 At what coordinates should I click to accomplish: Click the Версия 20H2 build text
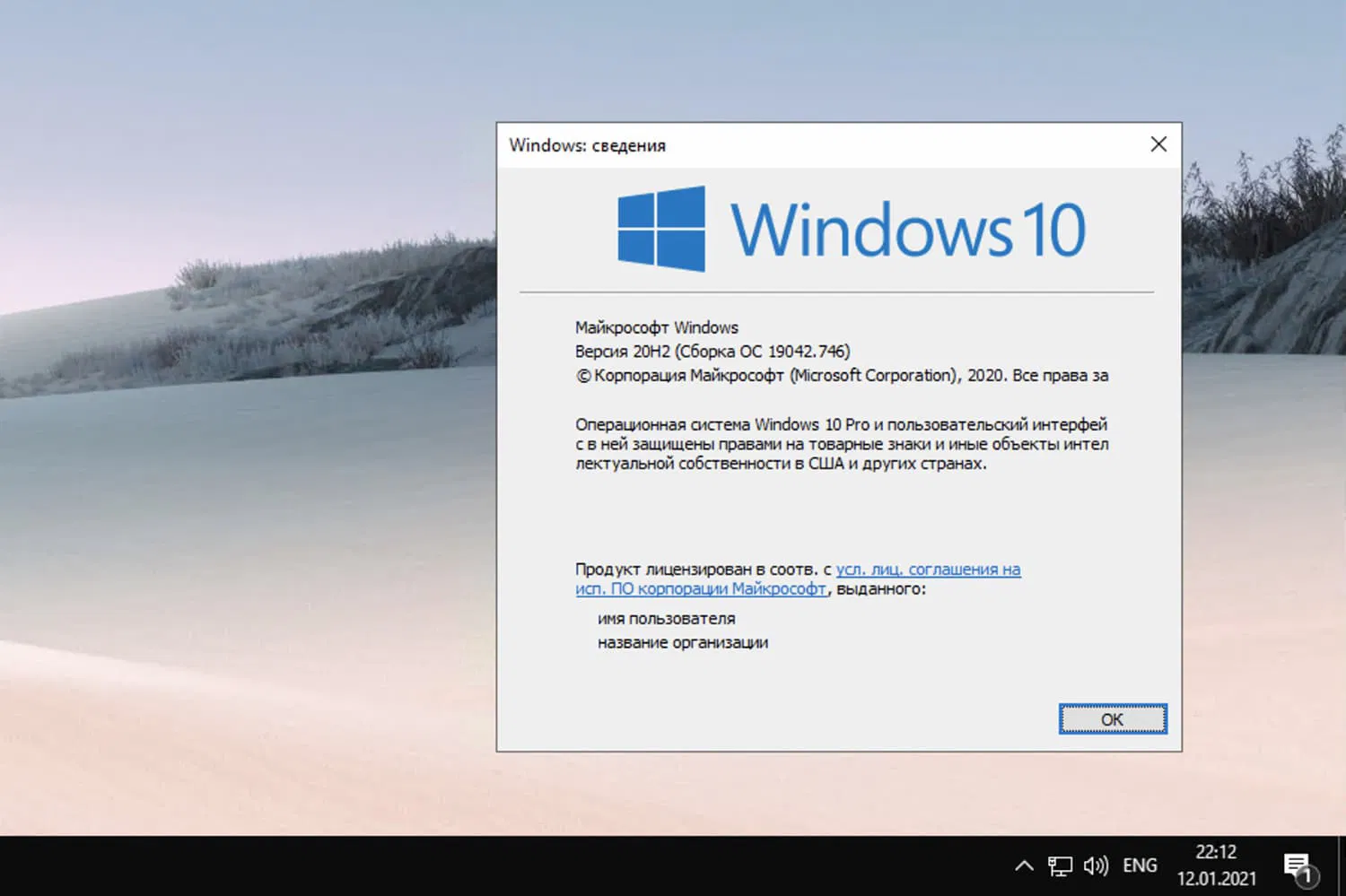click(712, 351)
